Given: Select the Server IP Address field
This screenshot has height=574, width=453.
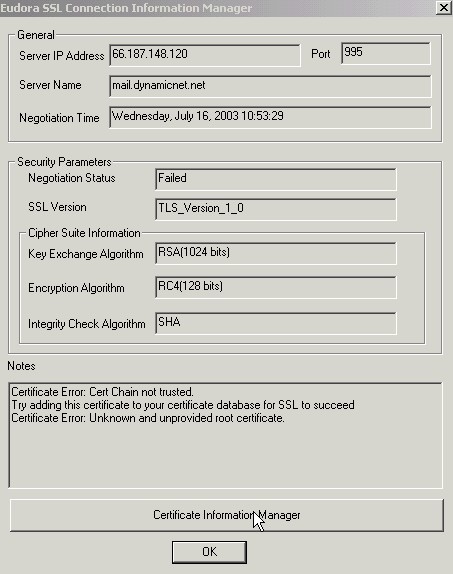Looking at the screenshot, I should tap(205, 55).
